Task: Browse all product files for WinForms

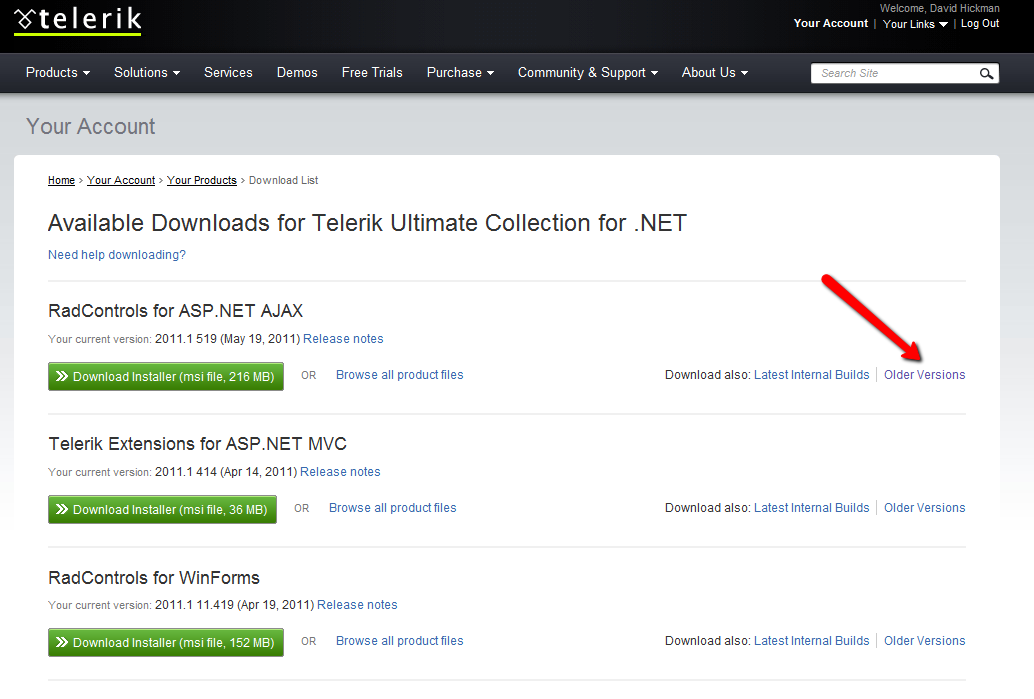Action: pyautogui.click(x=400, y=640)
